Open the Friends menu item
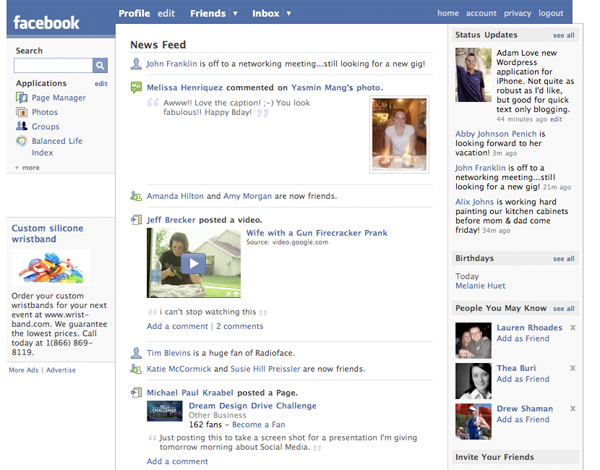Screen dimensions: 600x470 pyautogui.click(x=208, y=13)
